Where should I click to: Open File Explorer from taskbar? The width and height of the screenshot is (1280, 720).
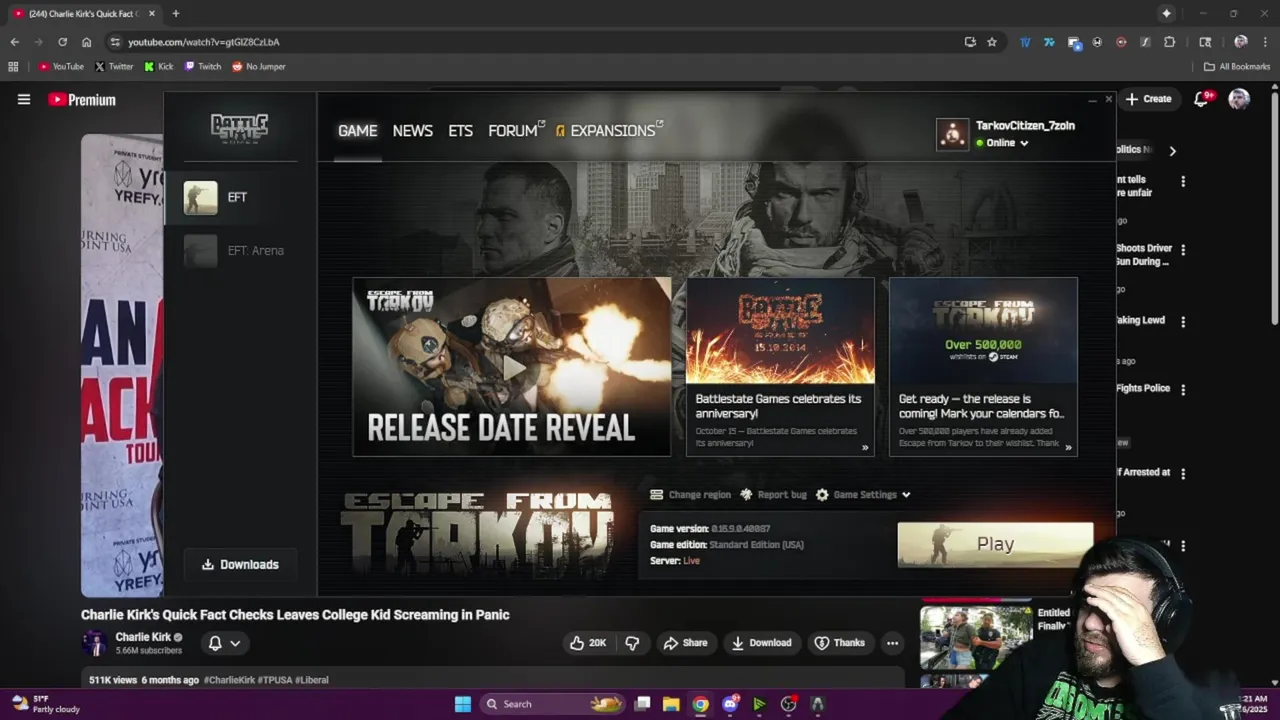[x=671, y=704]
